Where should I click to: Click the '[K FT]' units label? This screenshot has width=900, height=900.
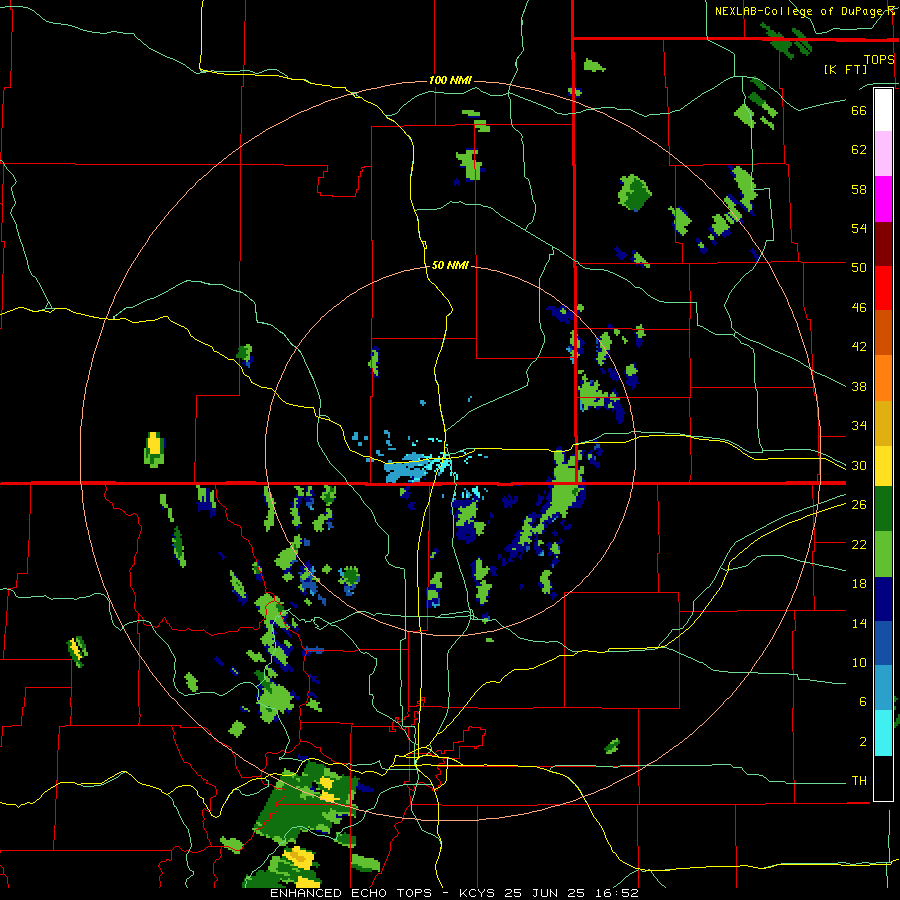click(845, 69)
